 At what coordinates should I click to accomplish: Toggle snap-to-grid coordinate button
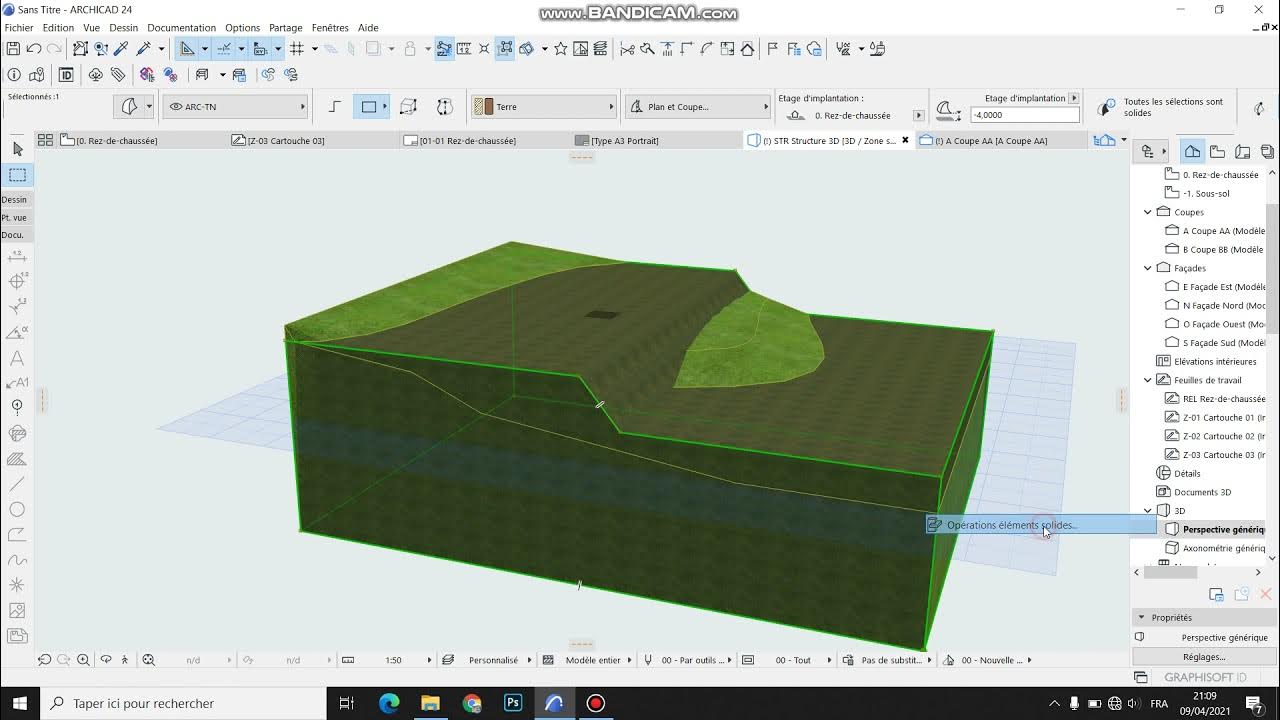[260, 48]
